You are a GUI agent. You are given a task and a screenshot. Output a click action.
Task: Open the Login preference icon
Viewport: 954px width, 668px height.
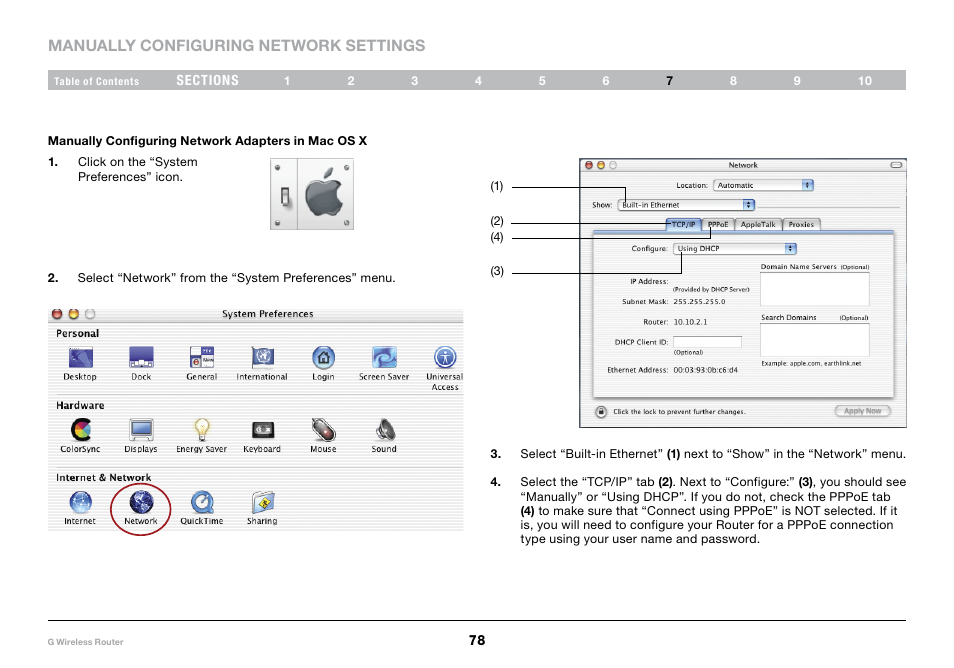[x=324, y=358]
